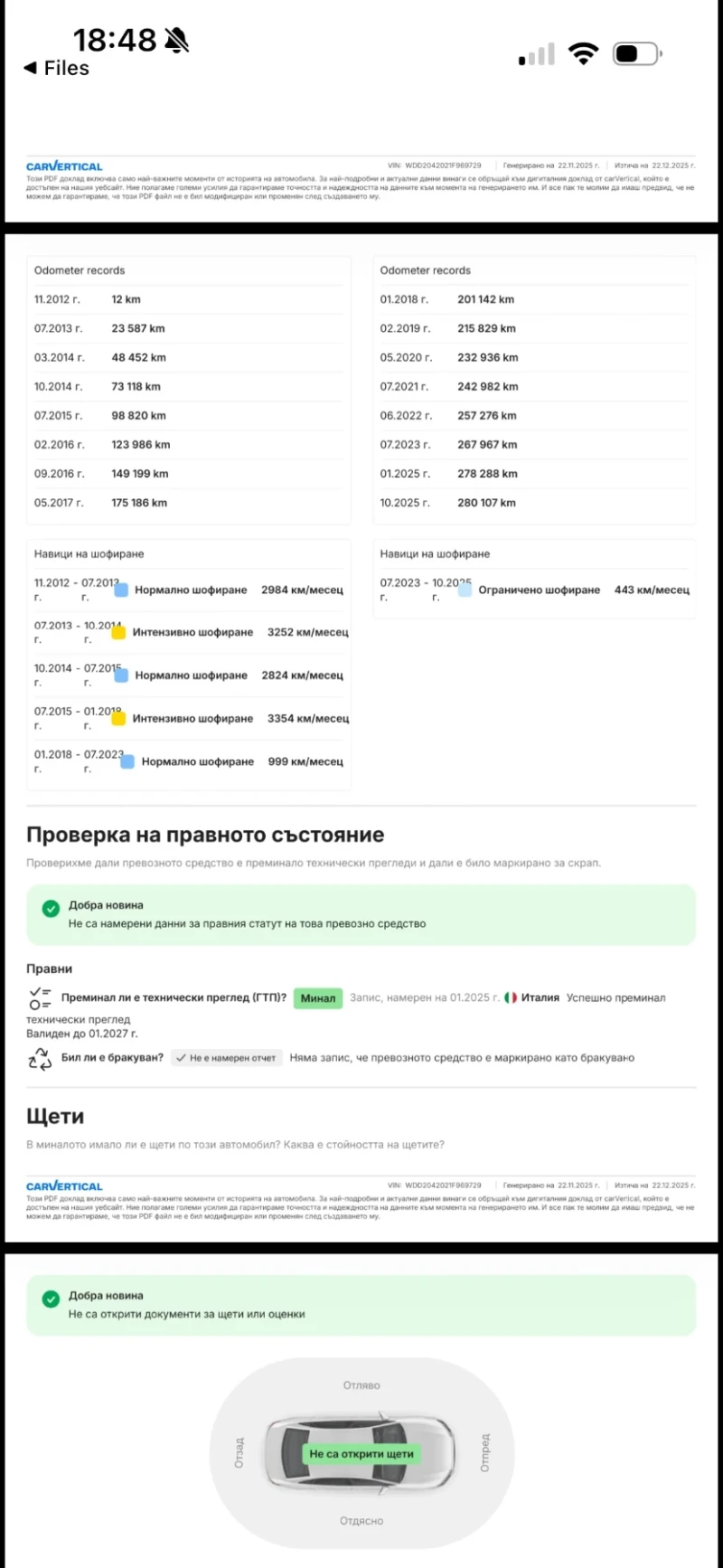Click the yellow swatch for 07.2015 - 01.2018
This screenshot has height=1568, width=723.
(118, 719)
